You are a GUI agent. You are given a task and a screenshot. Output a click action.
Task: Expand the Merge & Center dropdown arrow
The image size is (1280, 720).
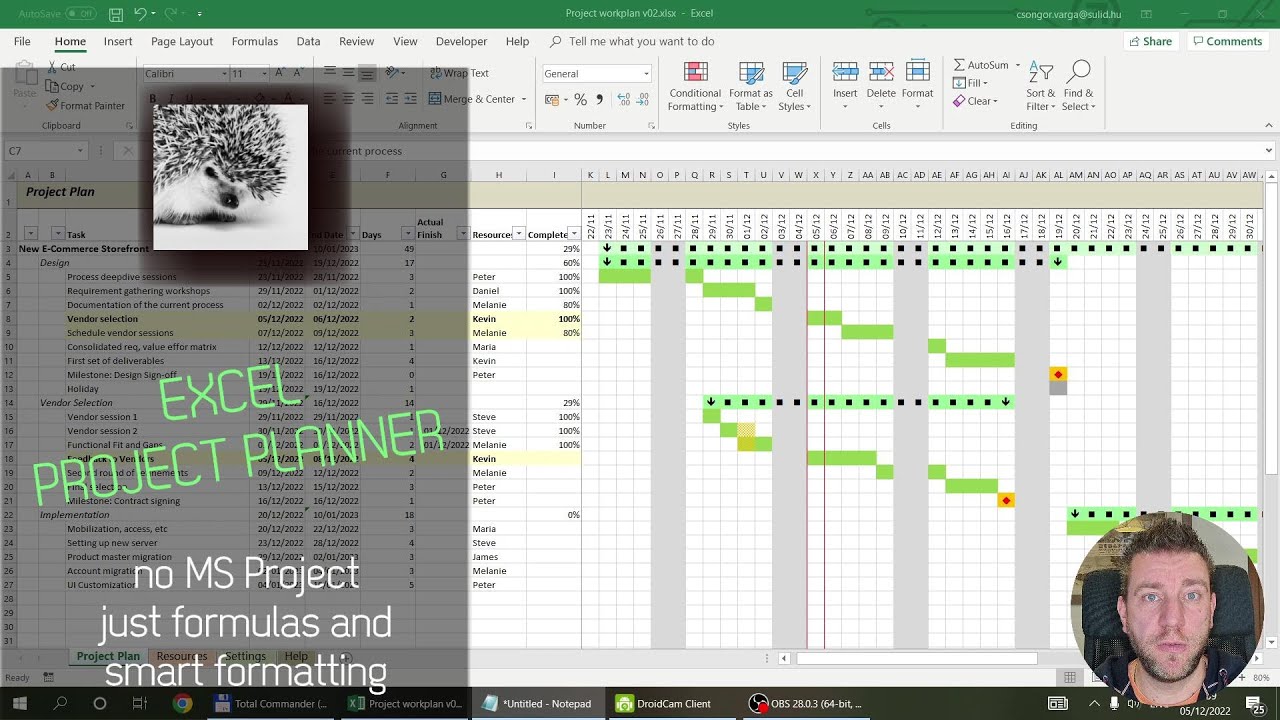523,99
